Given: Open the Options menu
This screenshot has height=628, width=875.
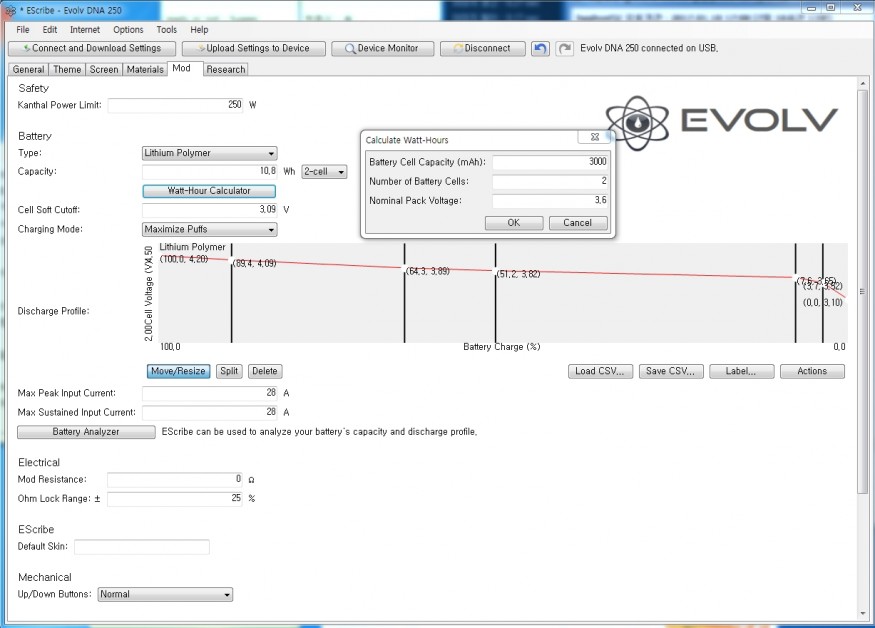Looking at the screenshot, I should 128,30.
